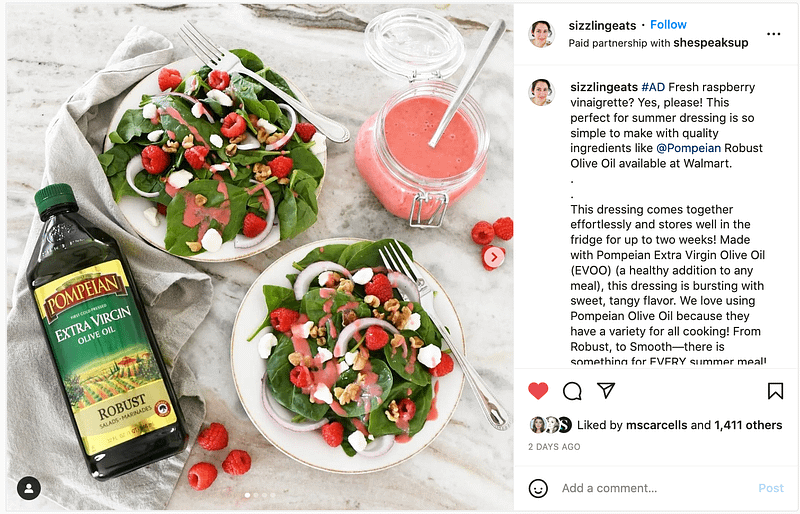Open the #AD hashtag in the caption

[x=653, y=87]
